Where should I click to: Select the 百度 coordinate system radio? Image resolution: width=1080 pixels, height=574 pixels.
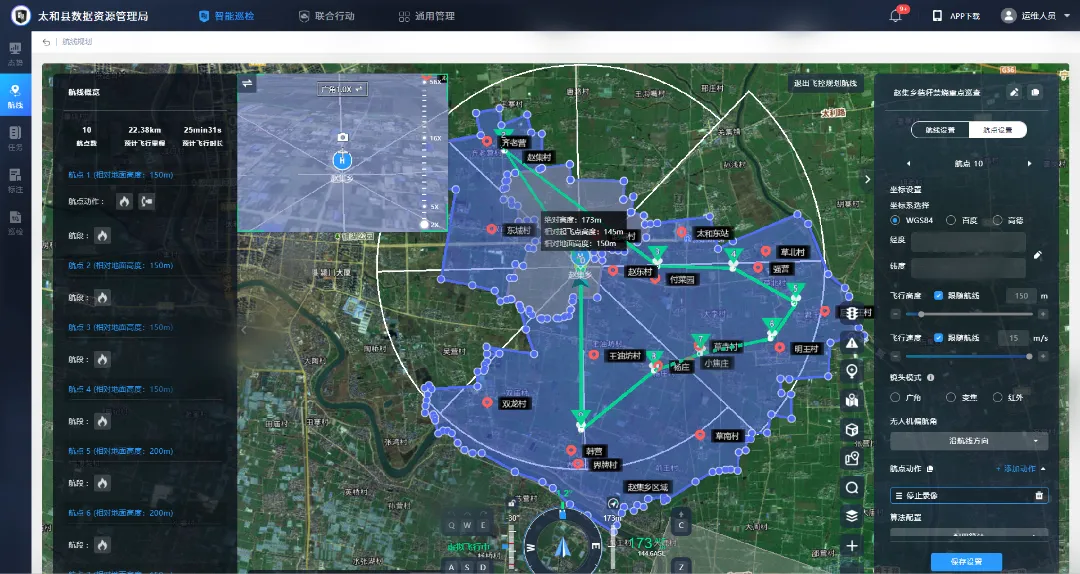[952, 220]
